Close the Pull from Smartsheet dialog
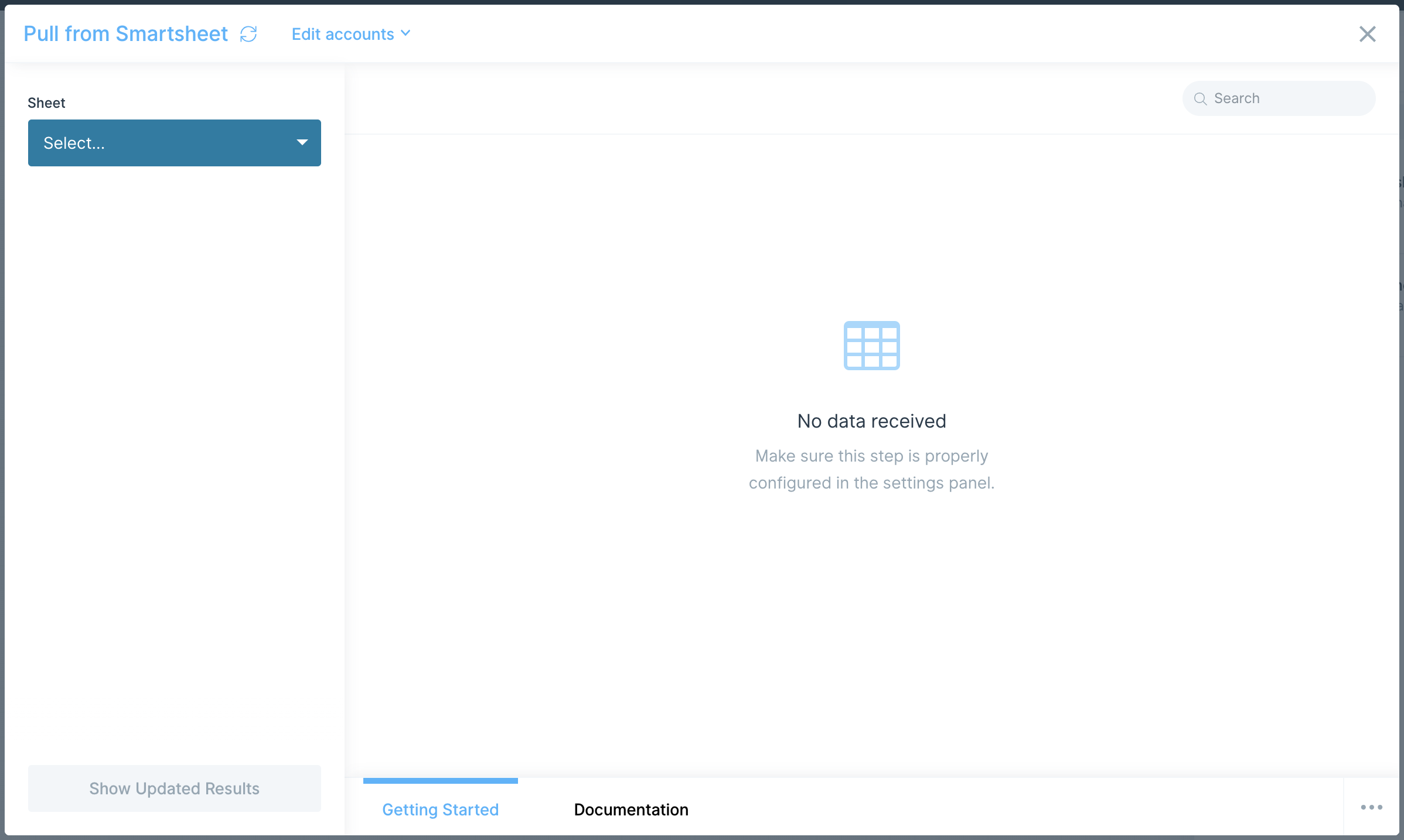This screenshot has width=1404, height=840. [x=1367, y=34]
